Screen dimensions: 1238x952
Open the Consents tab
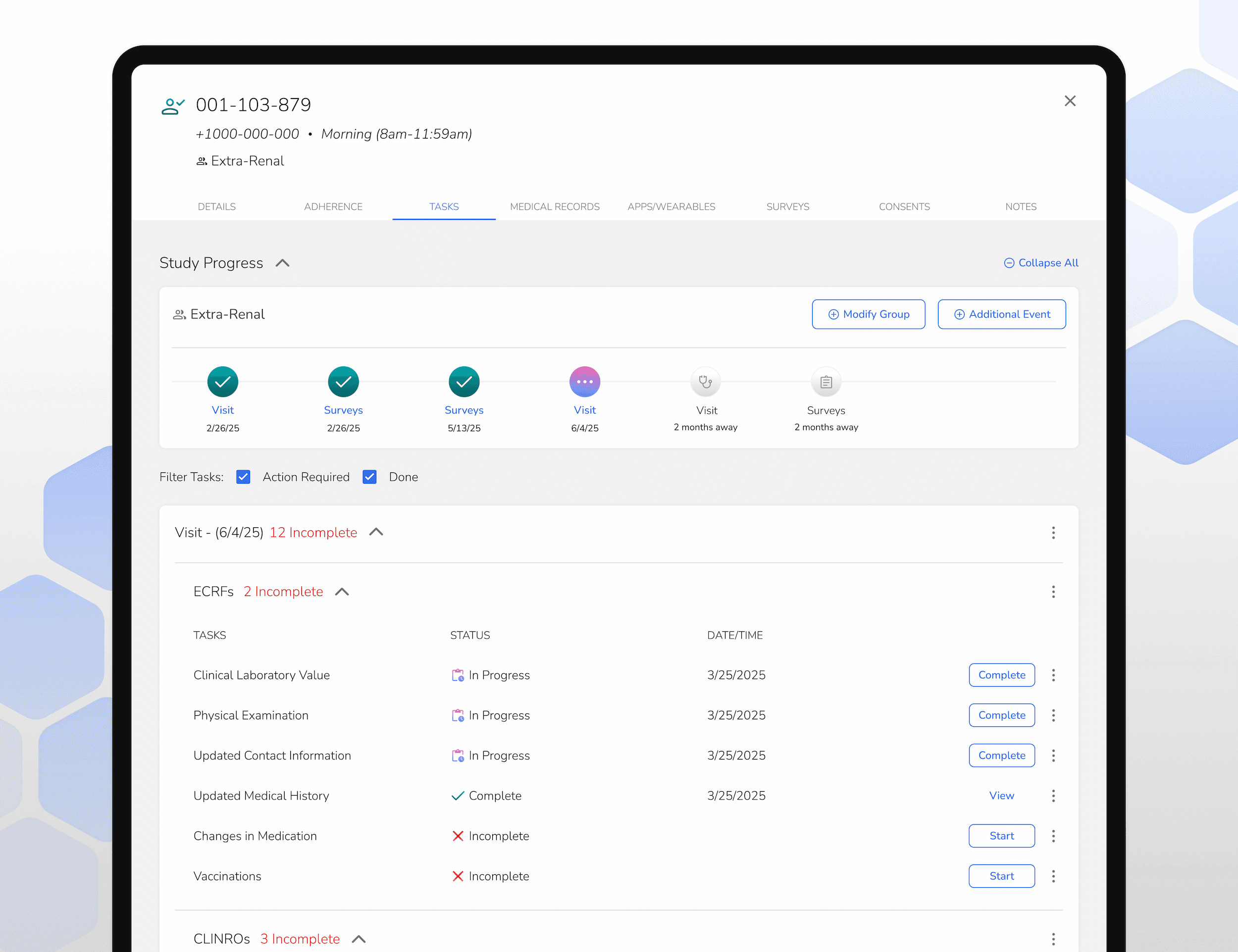(x=904, y=206)
